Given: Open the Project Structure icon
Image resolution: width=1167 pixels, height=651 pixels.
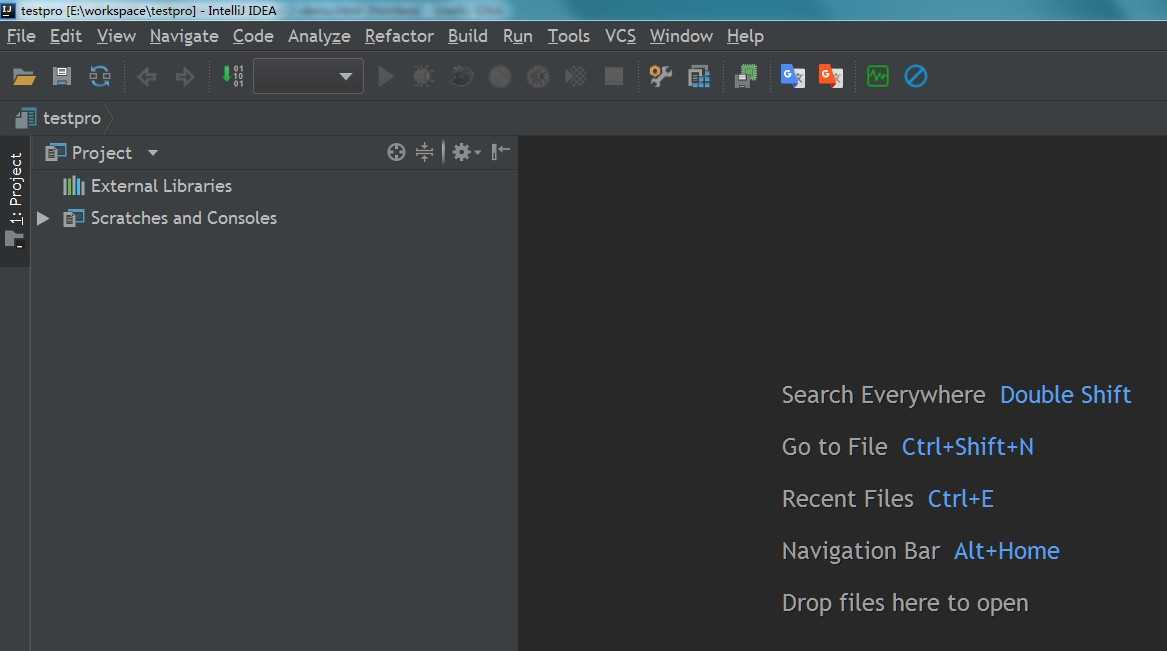Looking at the screenshot, I should point(699,76).
